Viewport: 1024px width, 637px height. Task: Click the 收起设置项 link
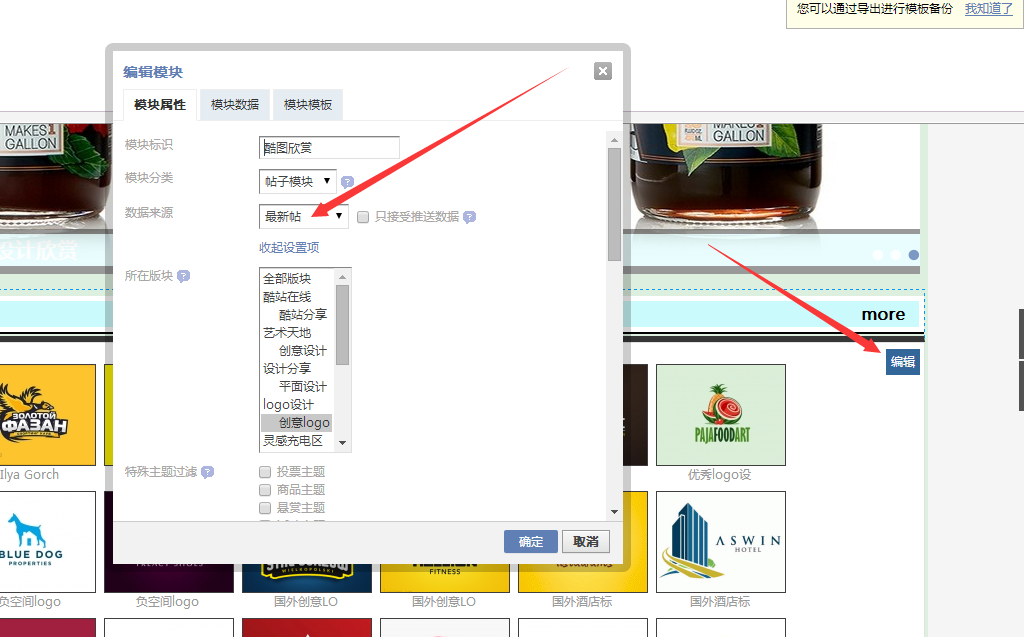[x=289, y=248]
